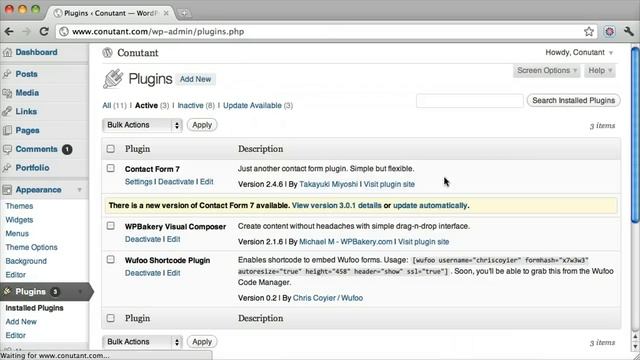Screen dimensions: 640x360
Task: Click the large plug icon beside Plugins heading
Action: pyautogui.click(x=113, y=79)
